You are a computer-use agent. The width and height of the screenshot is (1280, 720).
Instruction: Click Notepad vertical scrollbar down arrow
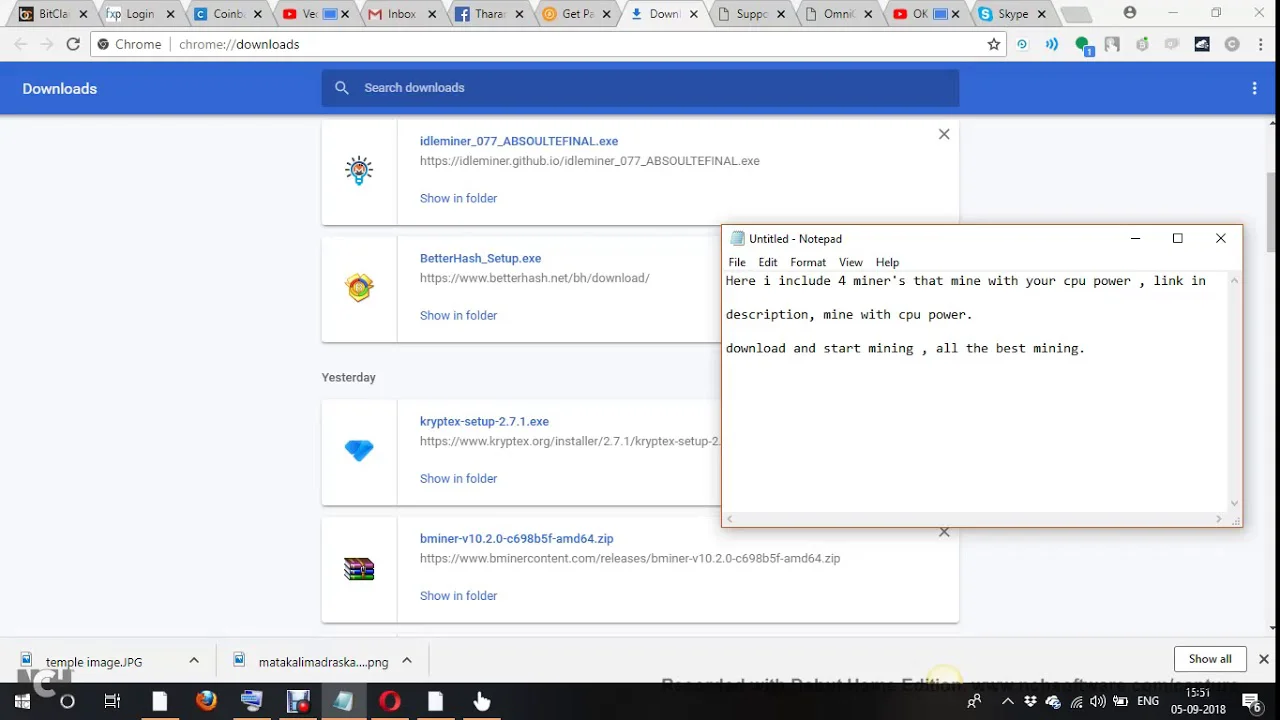click(1235, 504)
